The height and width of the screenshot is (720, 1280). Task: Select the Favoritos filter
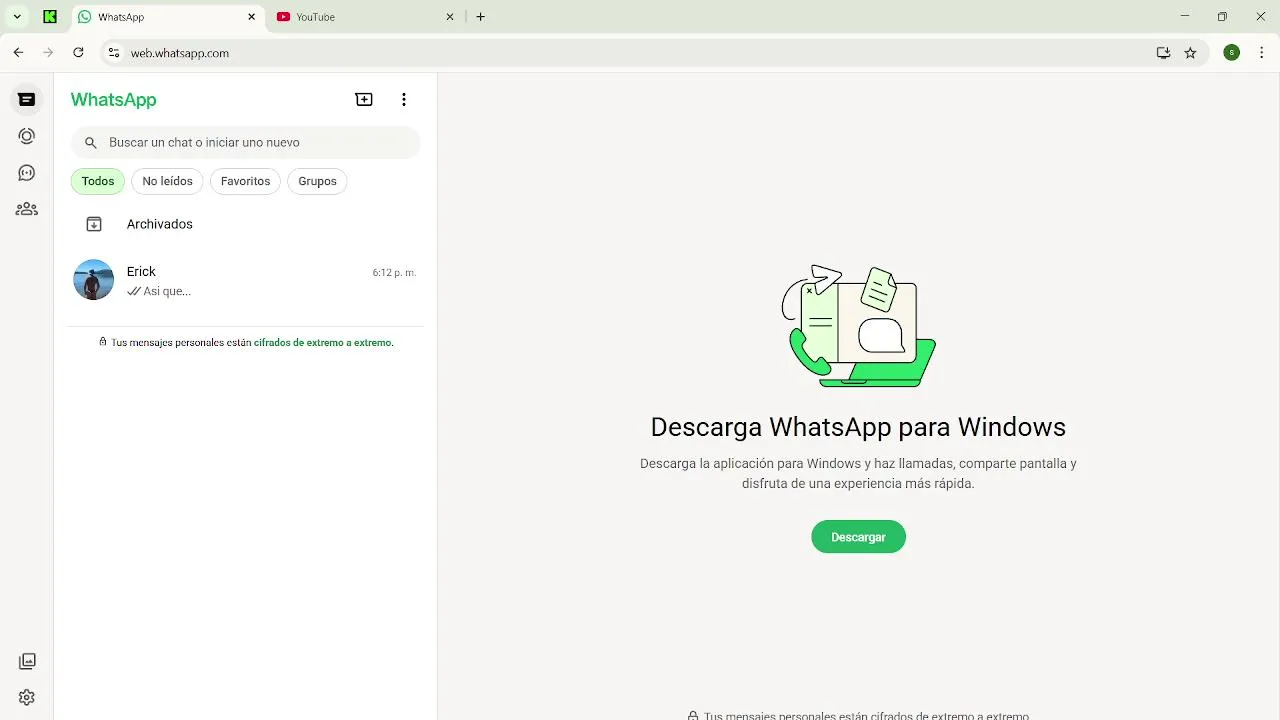tap(245, 181)
